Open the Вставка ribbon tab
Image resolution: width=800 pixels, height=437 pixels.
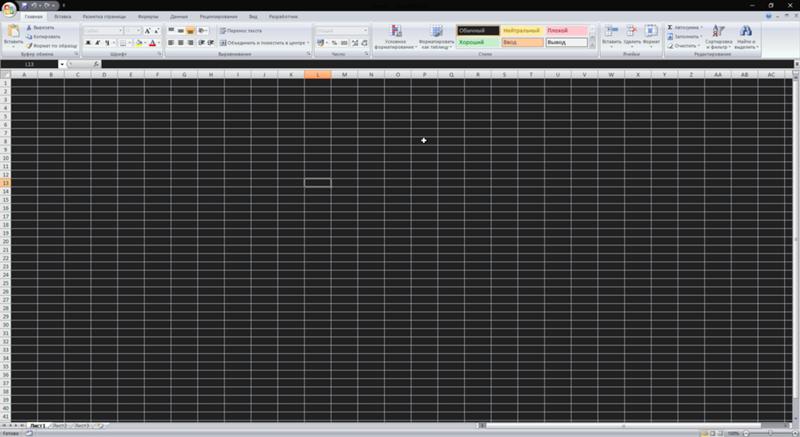coord(62,17)
